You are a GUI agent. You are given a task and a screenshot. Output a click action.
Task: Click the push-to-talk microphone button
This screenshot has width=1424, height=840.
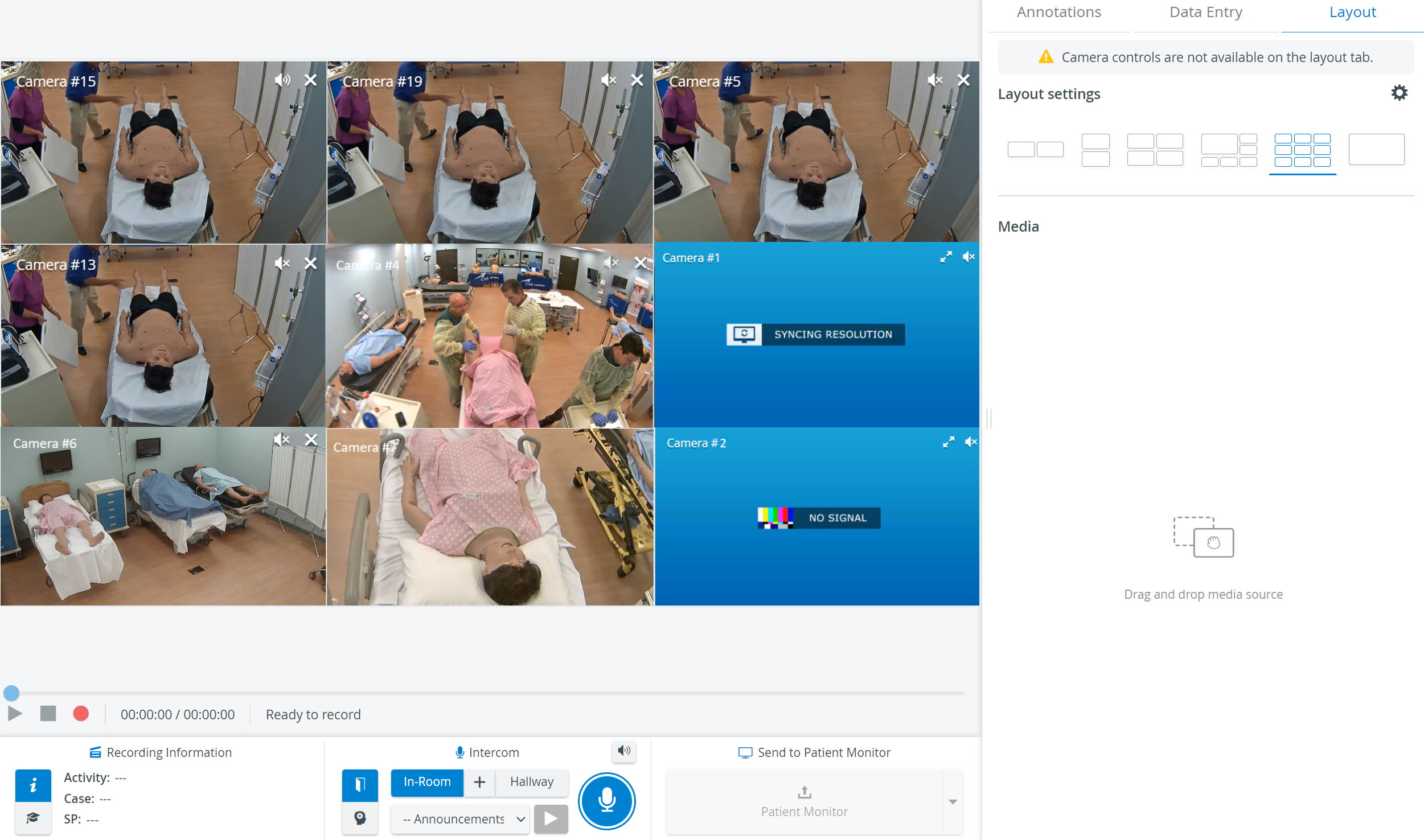click(607, 800)
